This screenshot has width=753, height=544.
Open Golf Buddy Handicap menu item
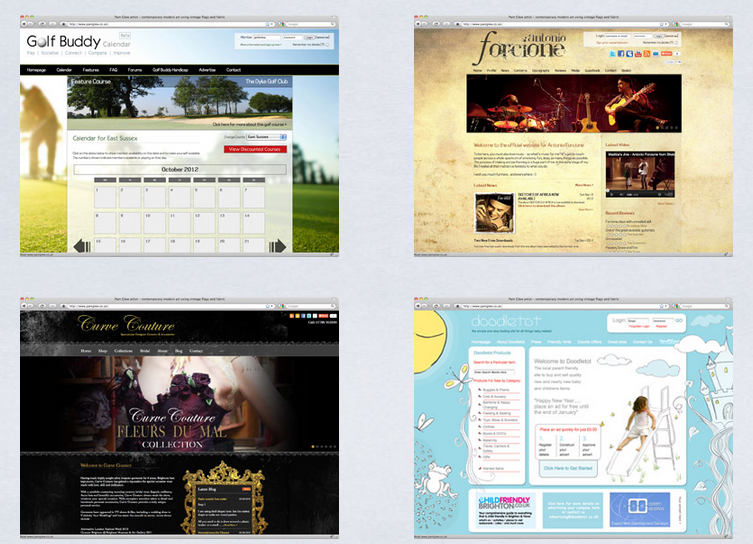point(170,70)
